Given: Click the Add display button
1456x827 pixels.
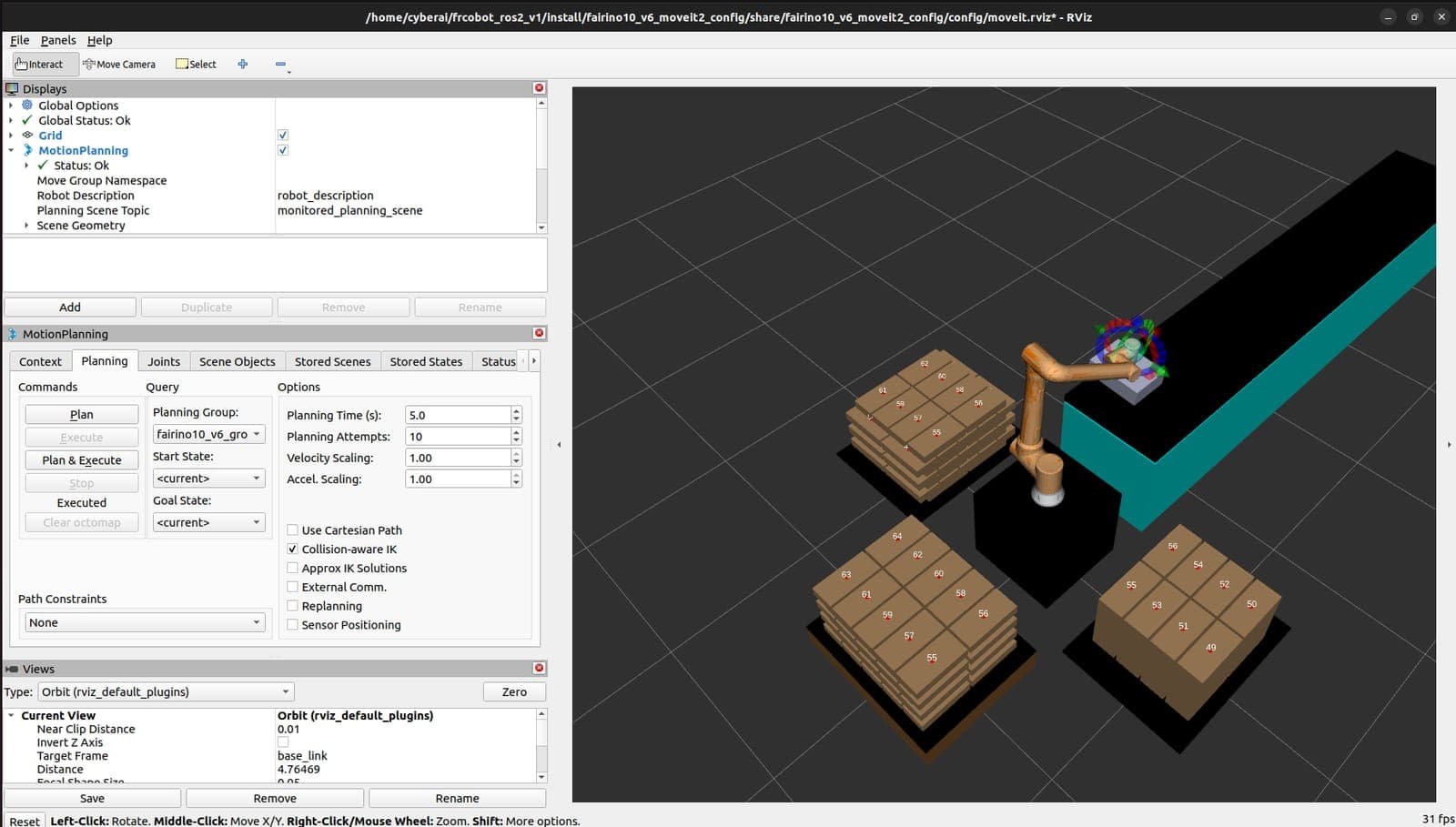Looking at the screenshot, I should pyautogui.click(x=70, y=307).
